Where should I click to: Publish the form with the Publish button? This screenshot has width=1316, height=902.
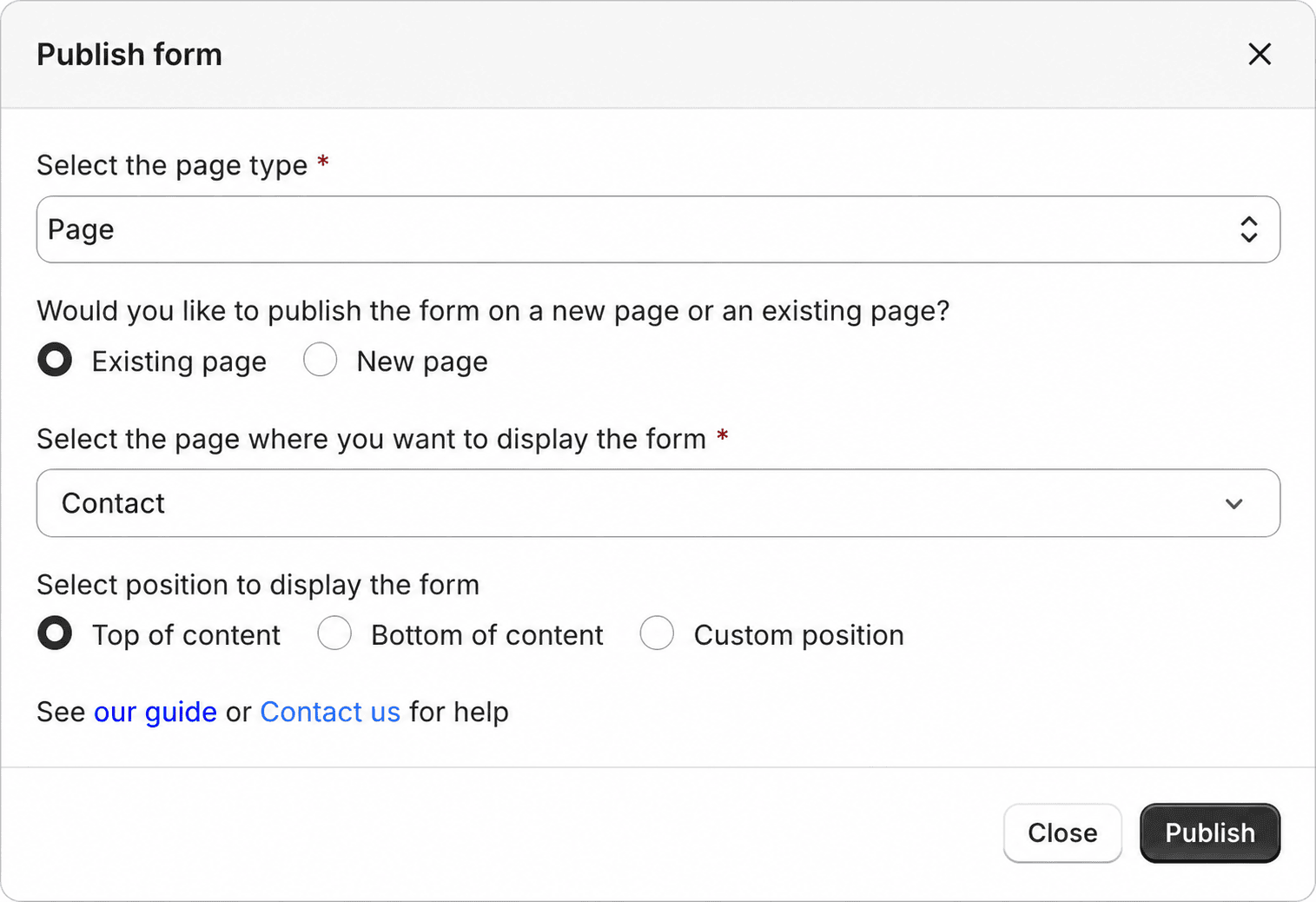tap(1210, 832)
